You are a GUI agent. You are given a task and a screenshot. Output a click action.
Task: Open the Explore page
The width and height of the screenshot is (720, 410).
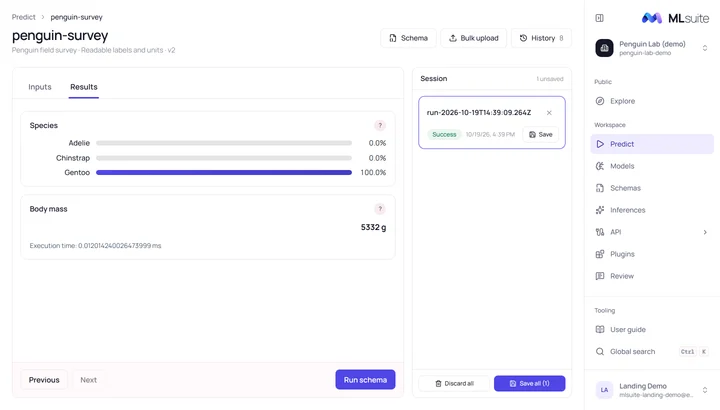pos(652,101)
